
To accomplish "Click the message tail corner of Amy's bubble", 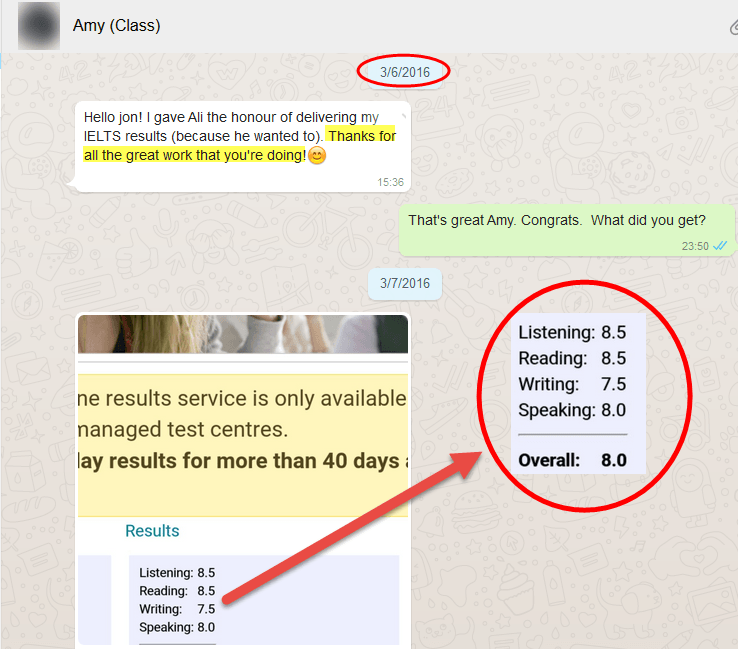I will pos(71,184).
